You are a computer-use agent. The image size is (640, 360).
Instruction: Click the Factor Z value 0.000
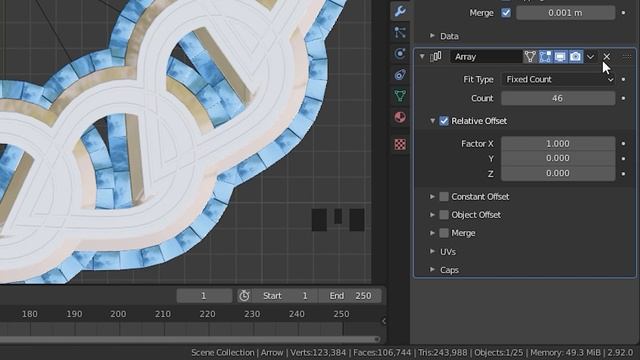pos(558,173)
